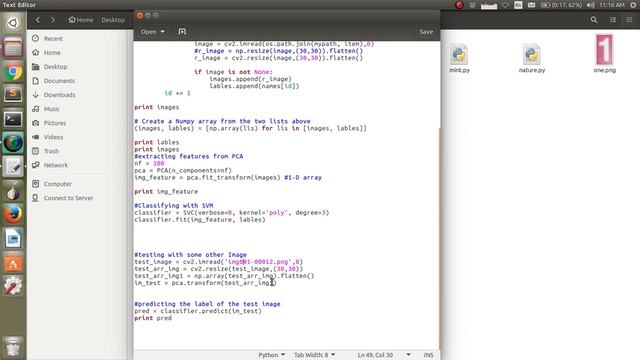Open LibreOffice Writer from the dock
This screenshot has height=360, width=640.
(13, 238)
